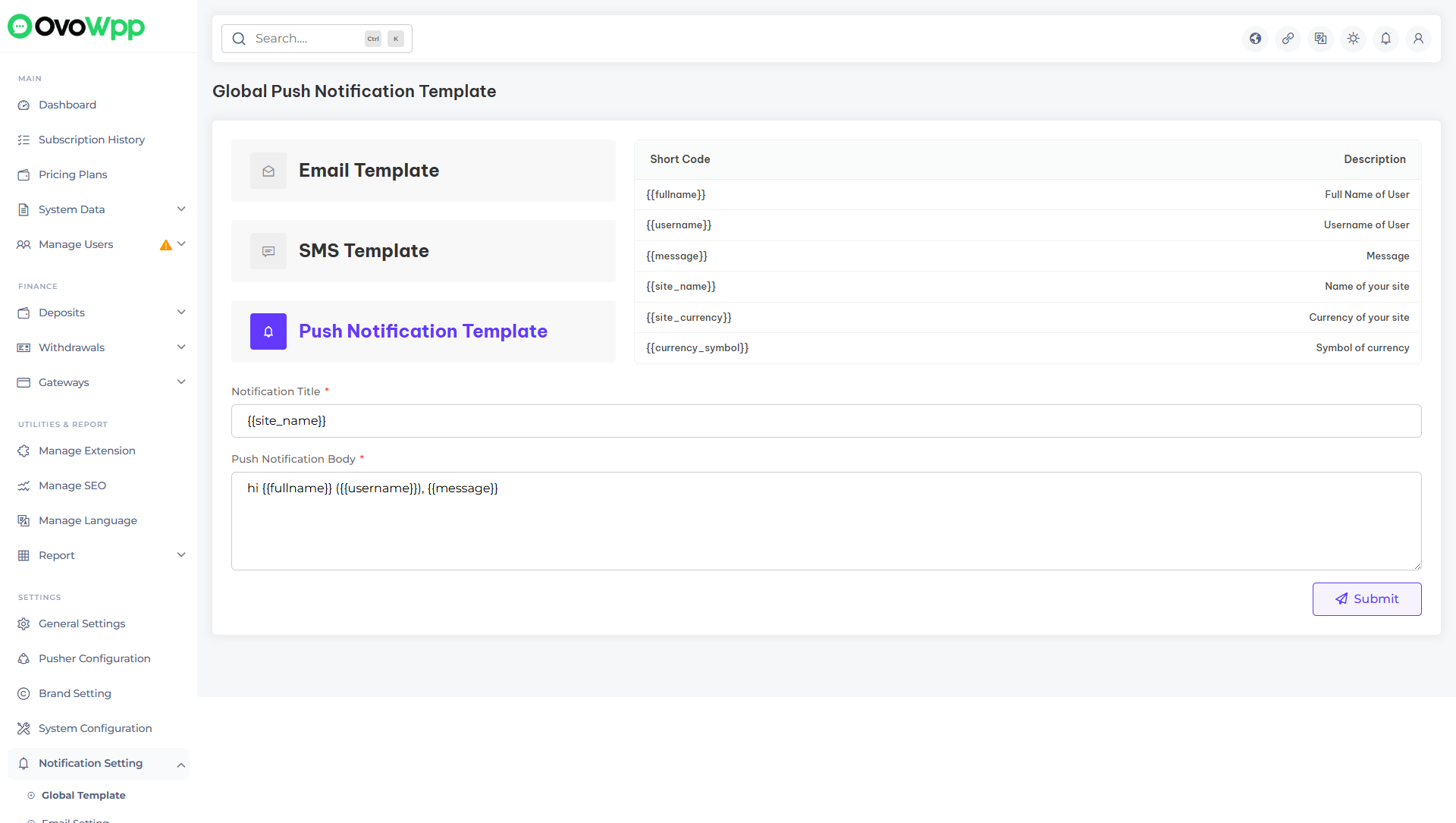This screenshot has height=823, width=1456.
Task: Click the Notification Title input field
Action: 826,421
